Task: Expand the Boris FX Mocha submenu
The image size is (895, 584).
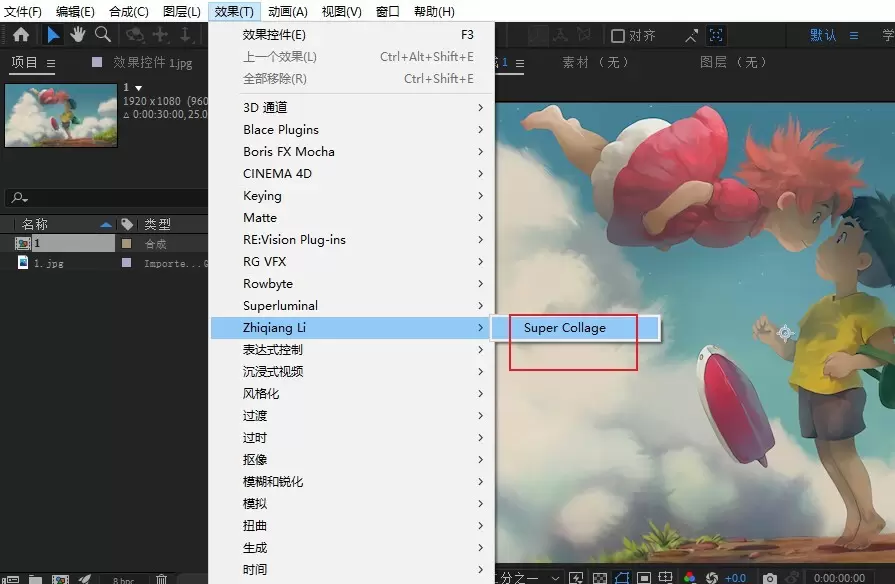Action: 351,151
